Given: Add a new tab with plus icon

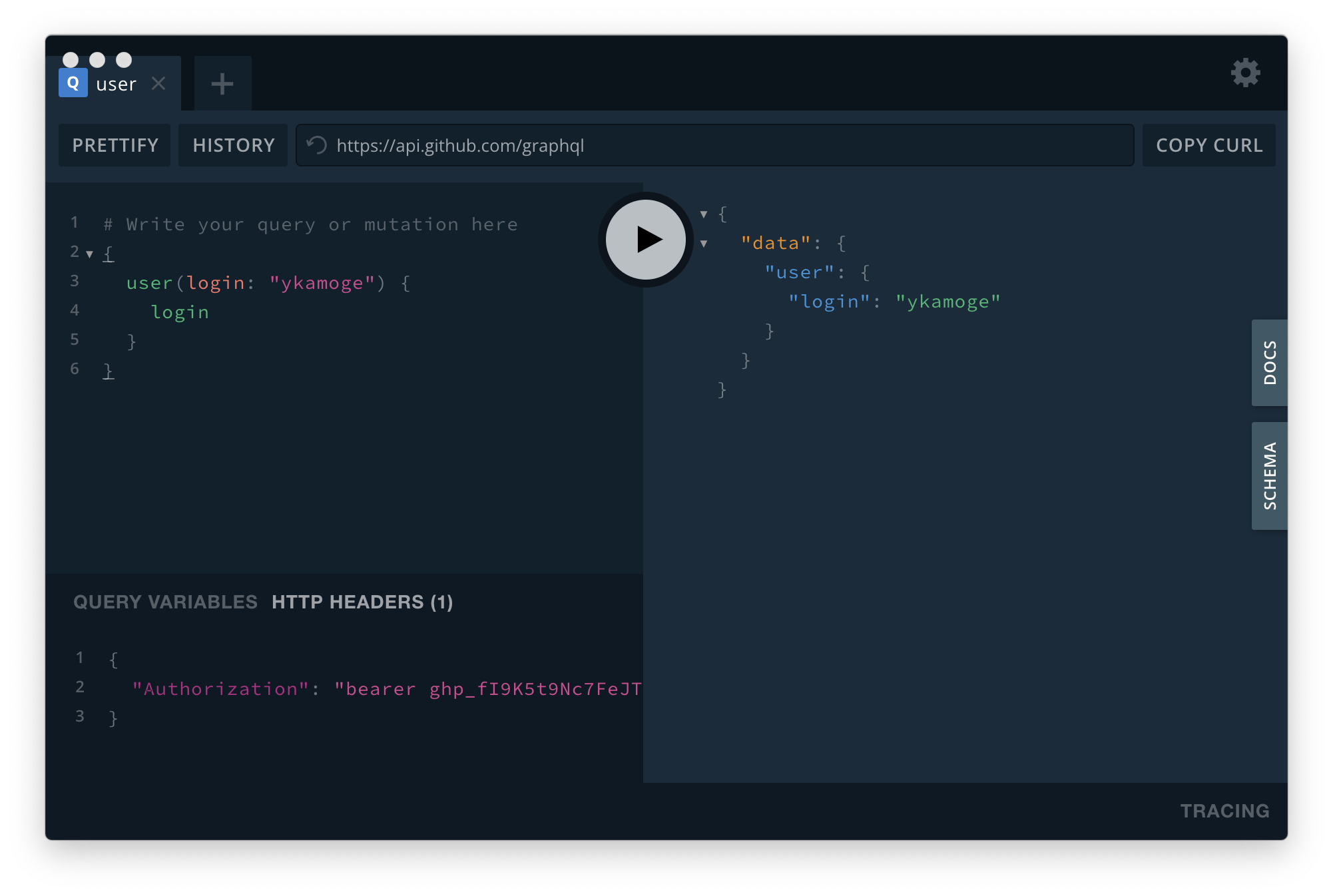Looking at the screenshot, I should tap(222, 84).
